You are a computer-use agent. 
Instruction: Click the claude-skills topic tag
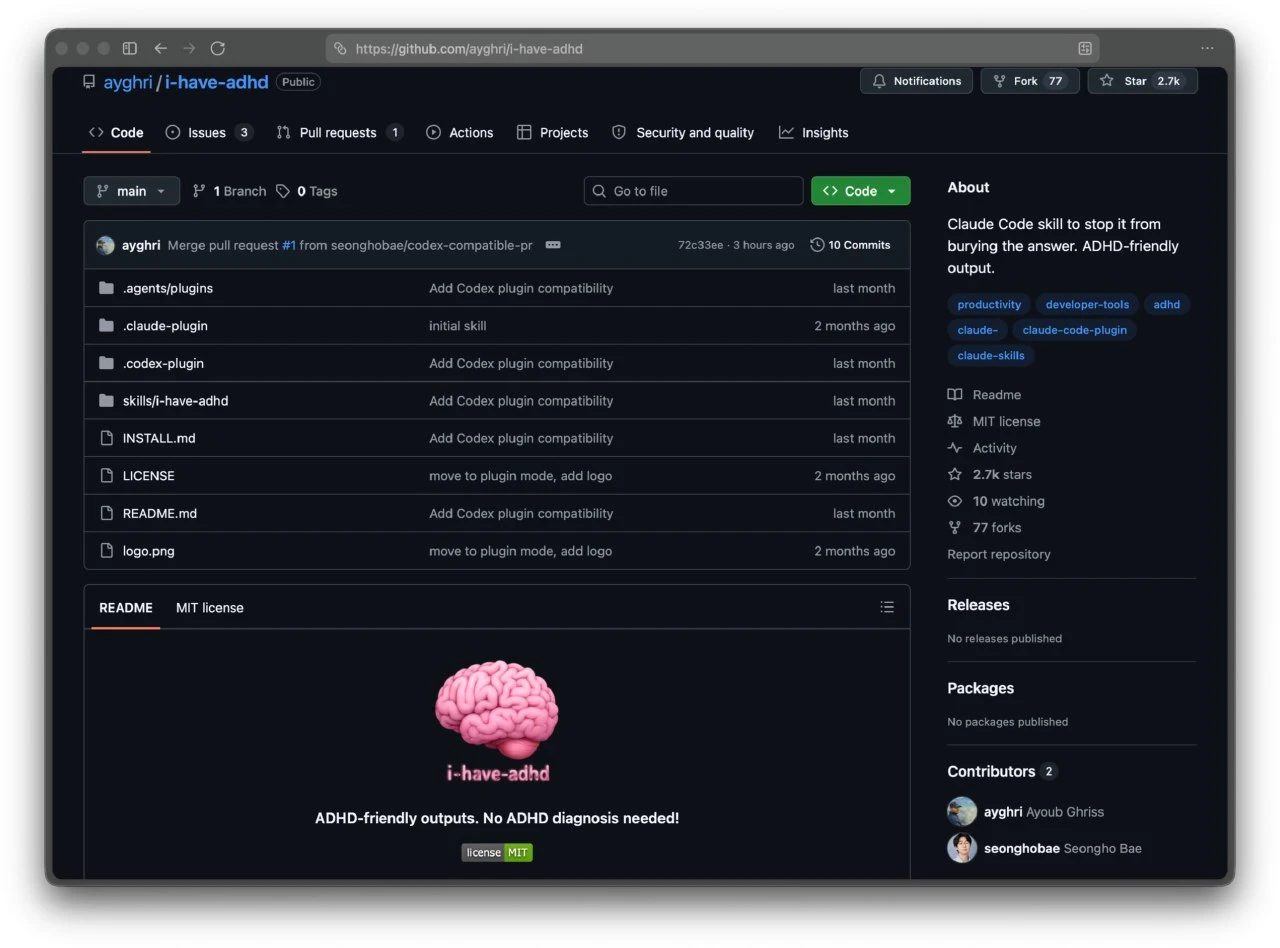point(991,355)
